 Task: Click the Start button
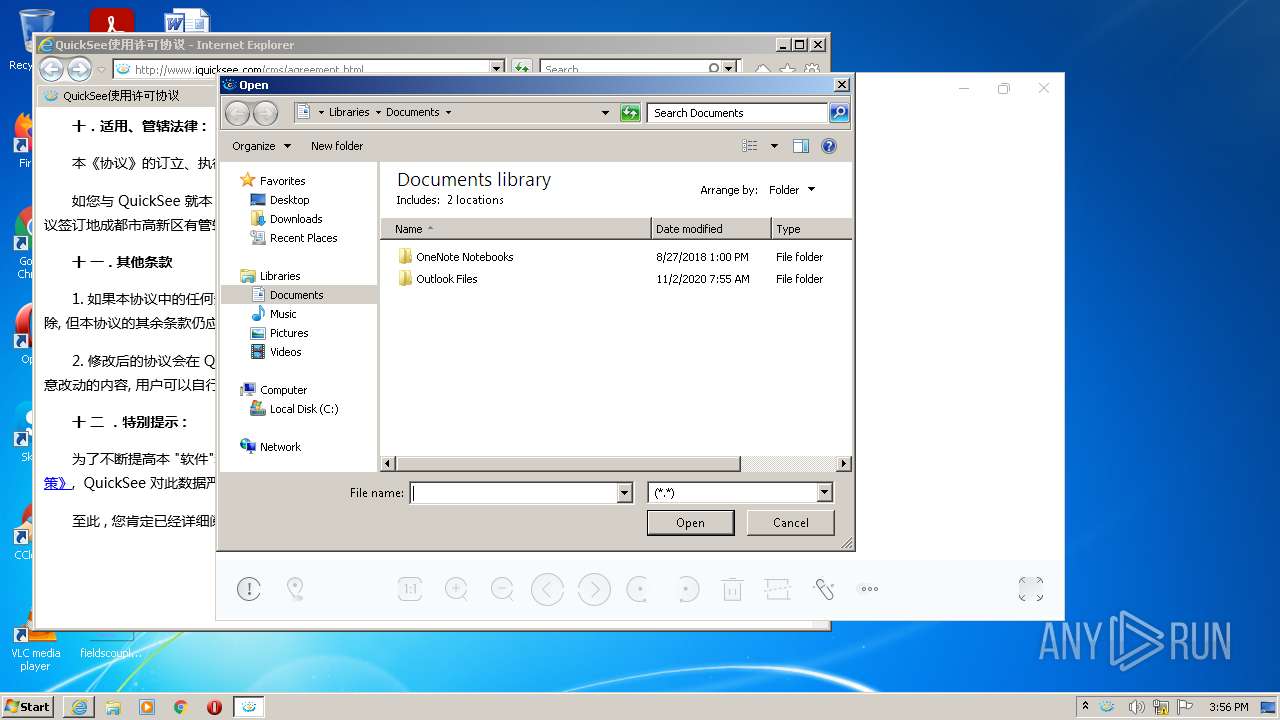tap(27, 707)
